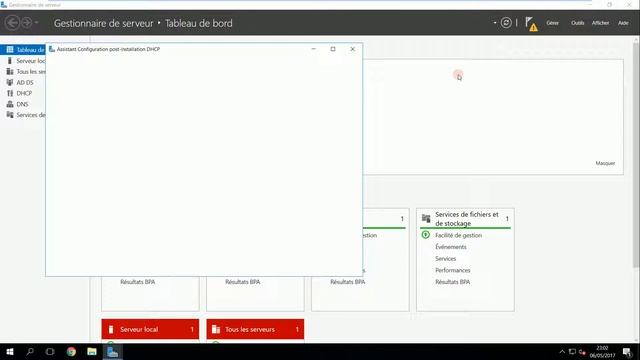640x360 pixels.
Task: Open the Action Center notification icon
Action: [627, 352]
